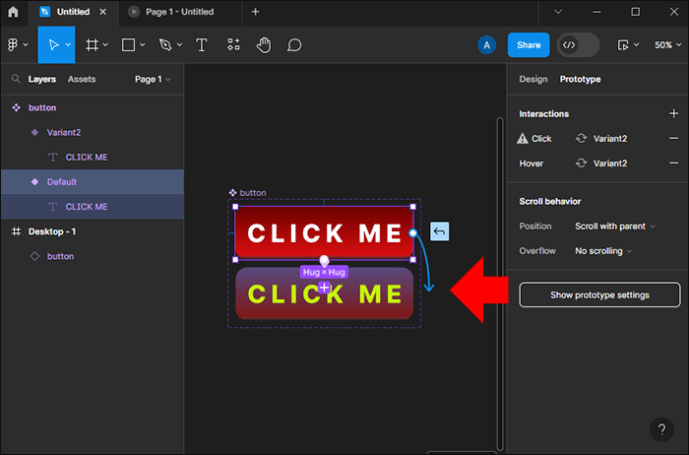
Task: Close the Untitled tab
Action: click(x=103, y=12)
